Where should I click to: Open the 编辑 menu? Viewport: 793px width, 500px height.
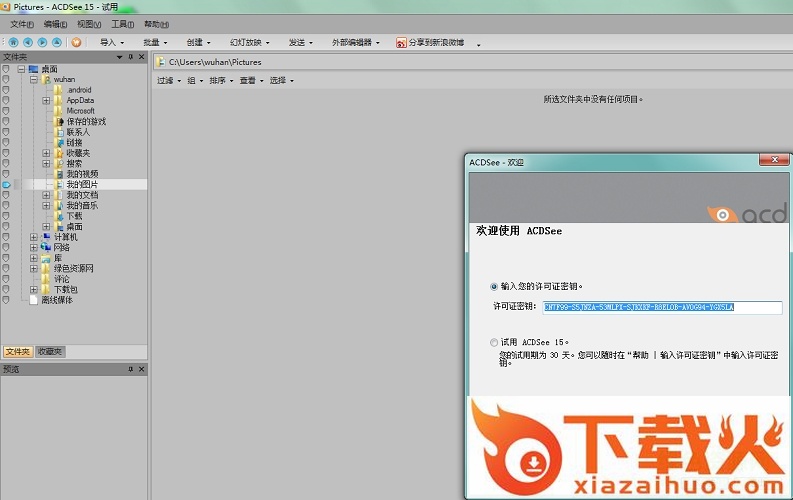pyautogui.click(x=55, y=24)
